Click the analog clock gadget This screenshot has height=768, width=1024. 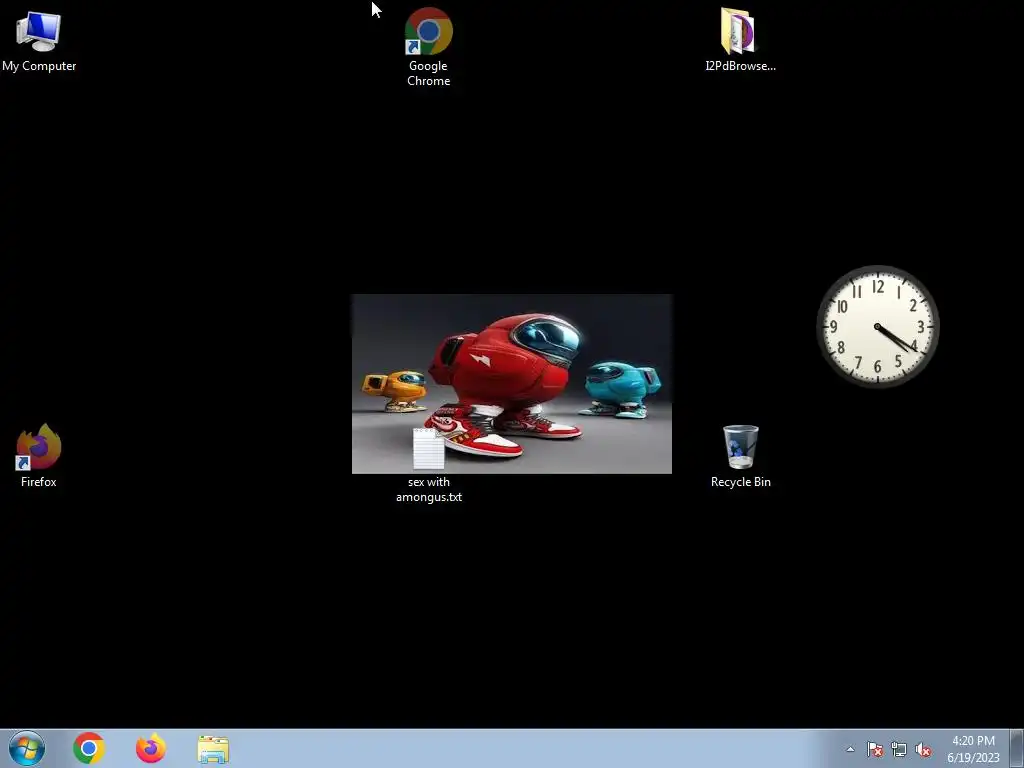(878, 326)
